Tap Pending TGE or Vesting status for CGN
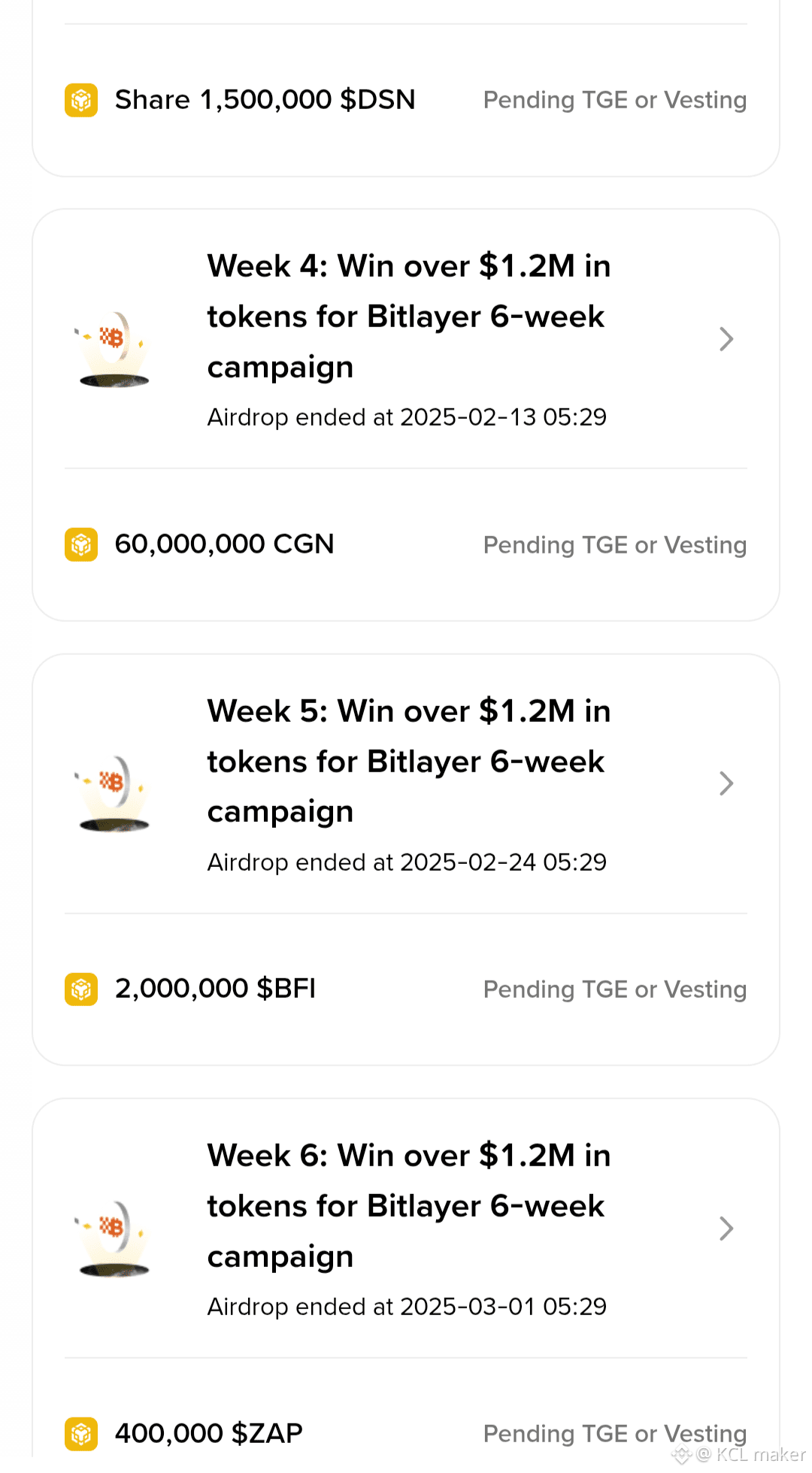 (615, 545)
